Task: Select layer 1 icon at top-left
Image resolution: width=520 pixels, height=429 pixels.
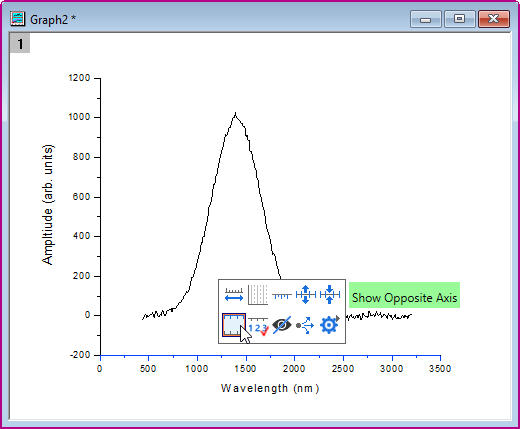Action: (20, 44)
